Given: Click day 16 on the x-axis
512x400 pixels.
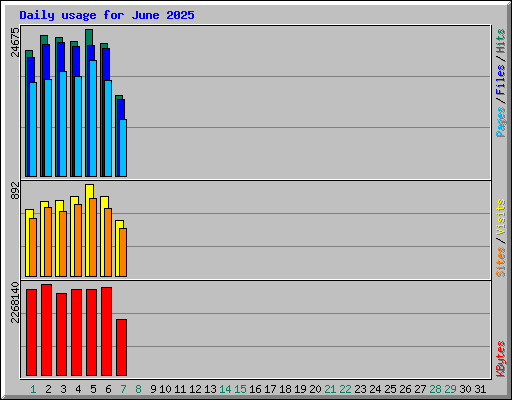Looking at the screenshot, I should 255,389.
